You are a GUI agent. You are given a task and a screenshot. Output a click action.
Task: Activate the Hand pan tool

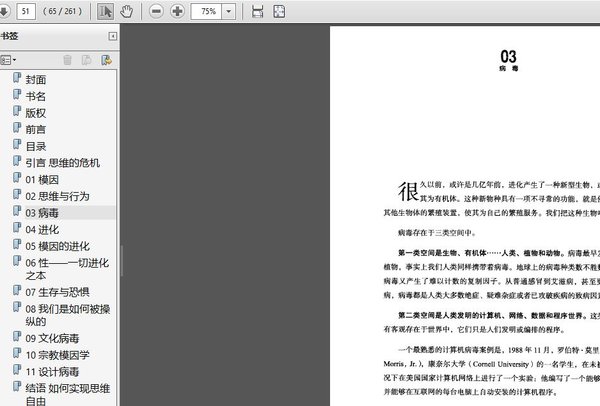126,11
